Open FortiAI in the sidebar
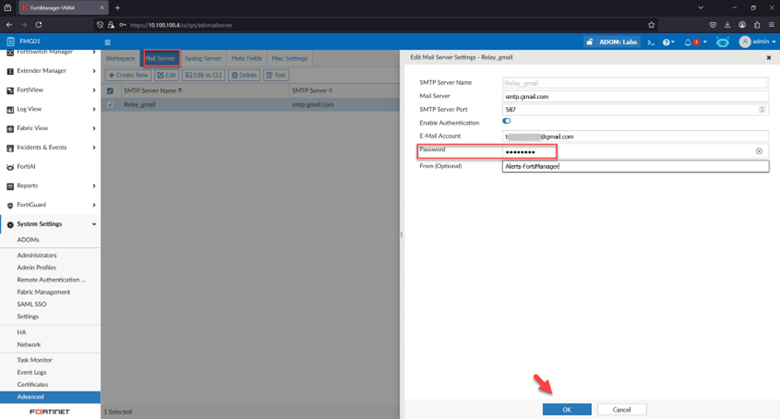Screen dimensions: 780x419 click(x=26, y=167)
